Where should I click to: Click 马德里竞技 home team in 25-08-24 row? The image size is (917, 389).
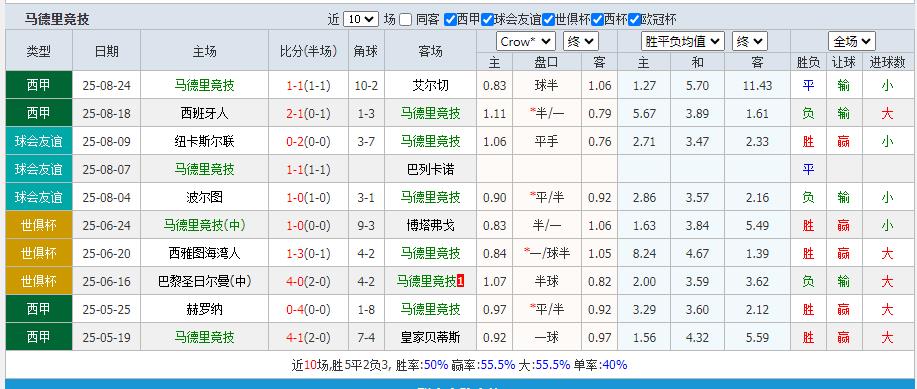[x=204, y=85]
